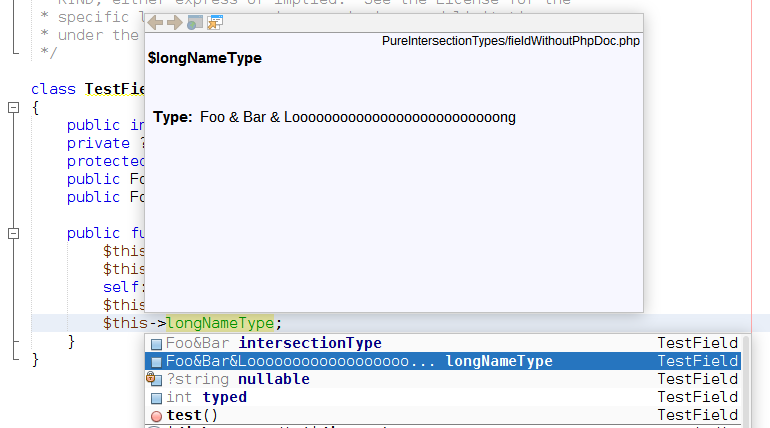Click field icon beside intersectionType
This screenshot has width=770, height=428.
(156, 344)
